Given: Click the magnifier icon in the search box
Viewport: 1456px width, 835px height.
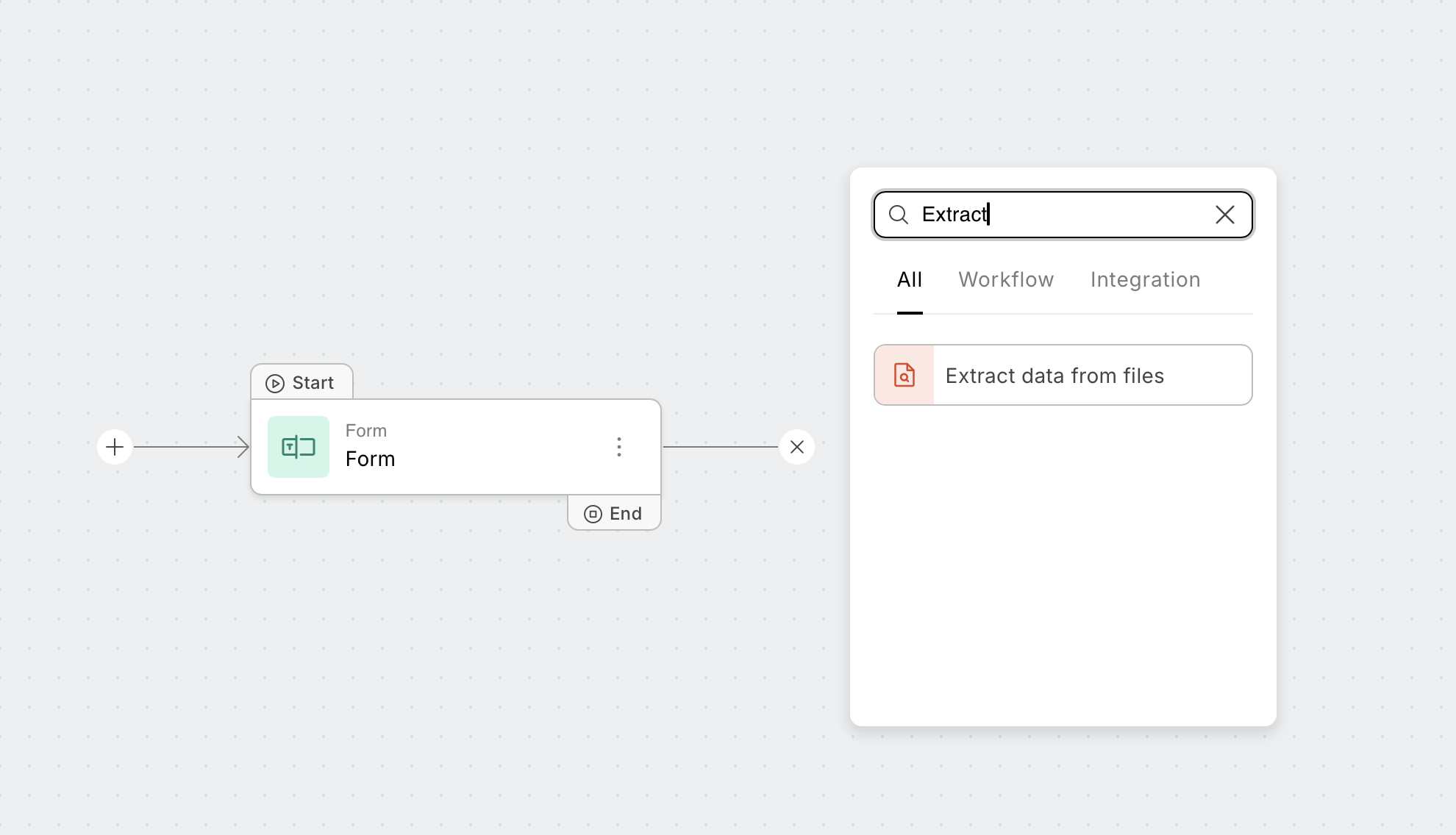Looking at the screenshot, I should click(899, 215).
